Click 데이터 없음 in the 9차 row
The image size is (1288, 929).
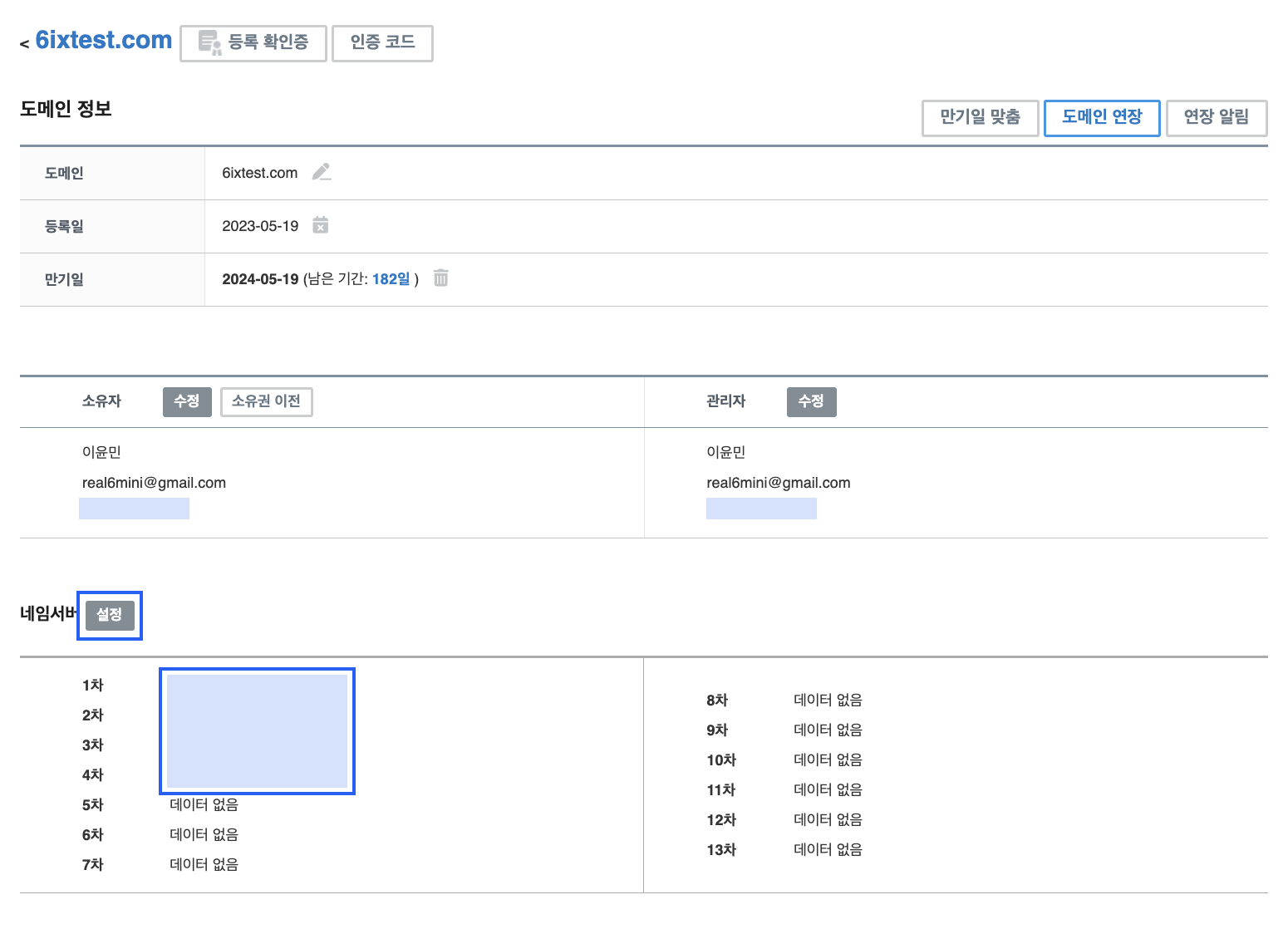[828, 730]
